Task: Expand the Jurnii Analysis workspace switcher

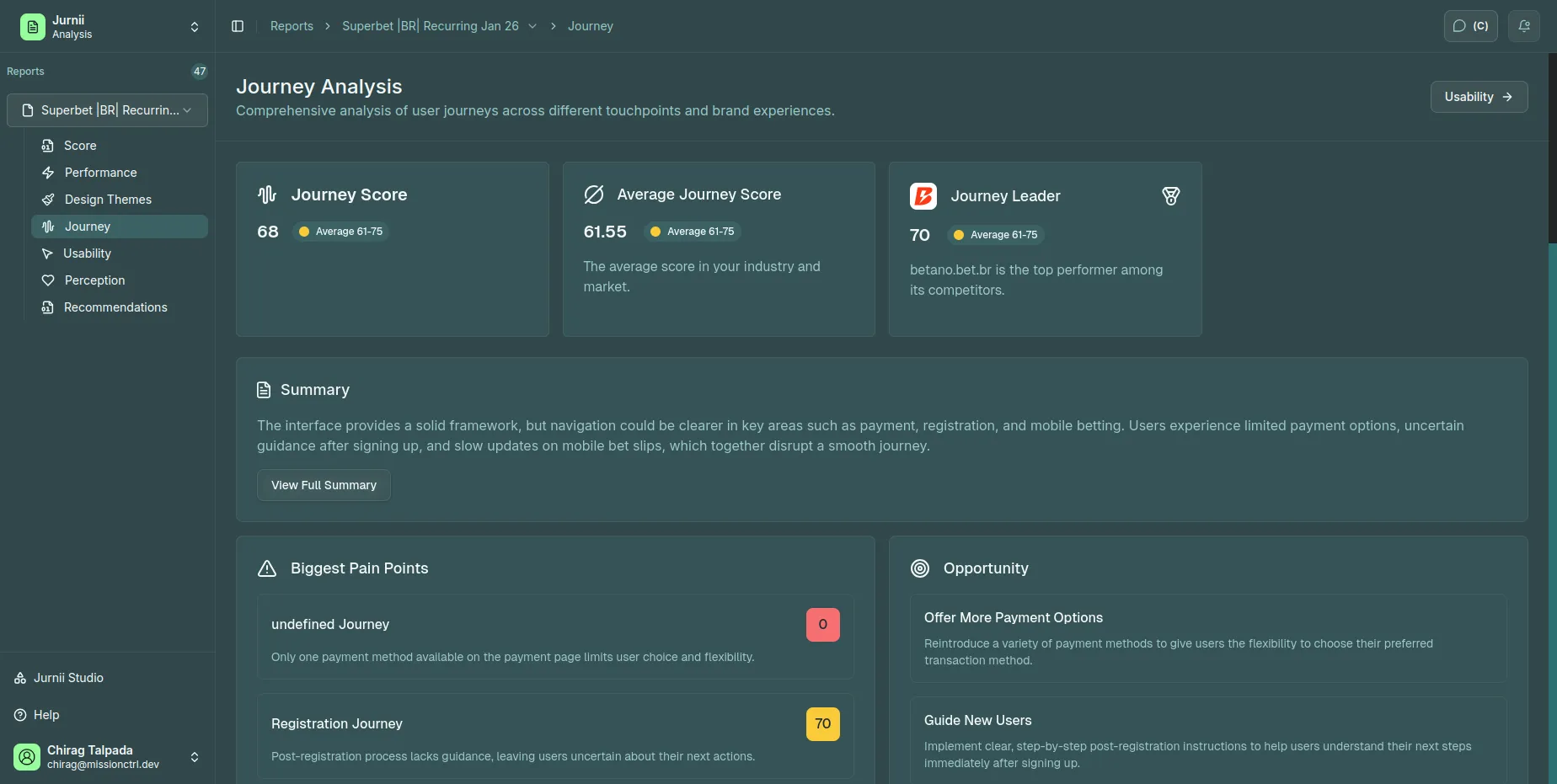Action: (x=195, y=27)
